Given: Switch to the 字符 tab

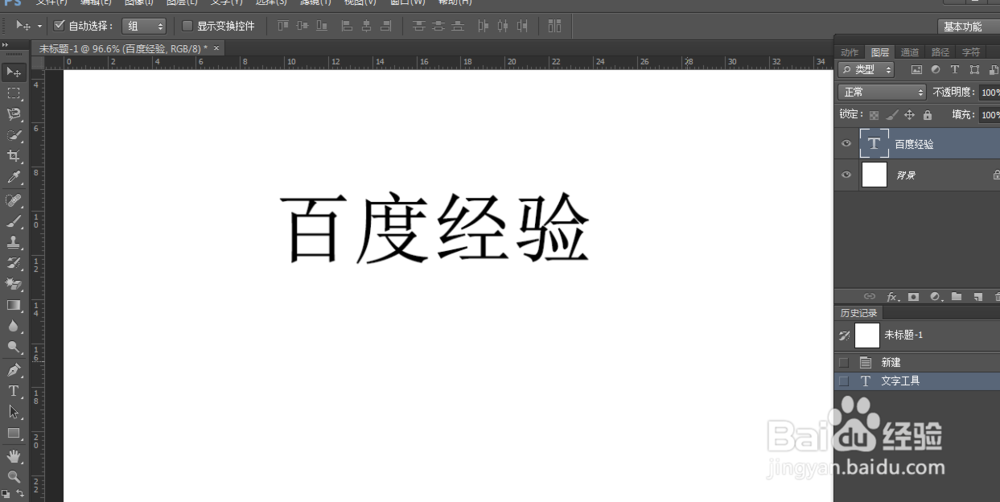Looking at the screenshot, I should click(x=971, y=52).
